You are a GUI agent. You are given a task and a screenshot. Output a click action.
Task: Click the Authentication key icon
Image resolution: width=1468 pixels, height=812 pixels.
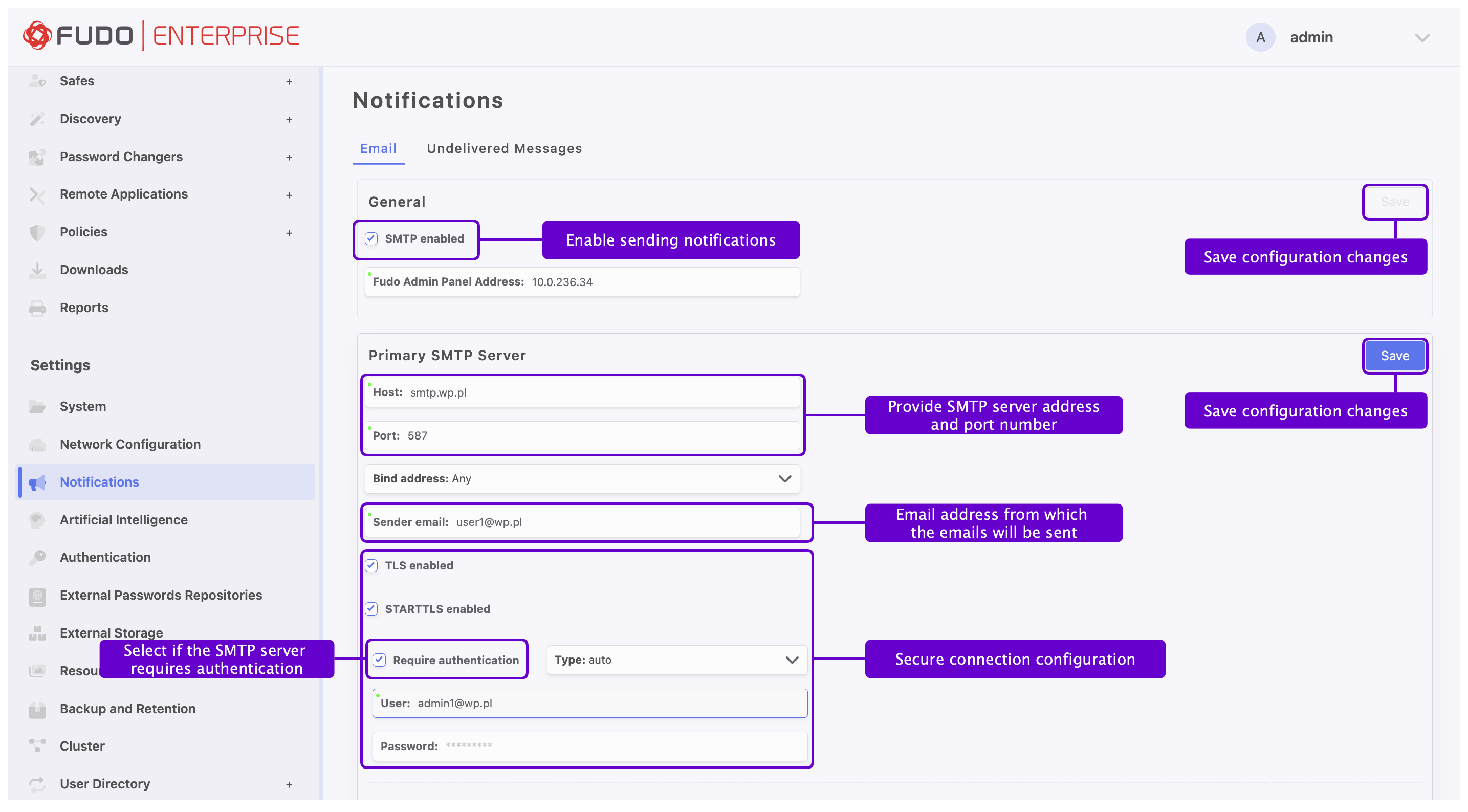pos(37,557)
